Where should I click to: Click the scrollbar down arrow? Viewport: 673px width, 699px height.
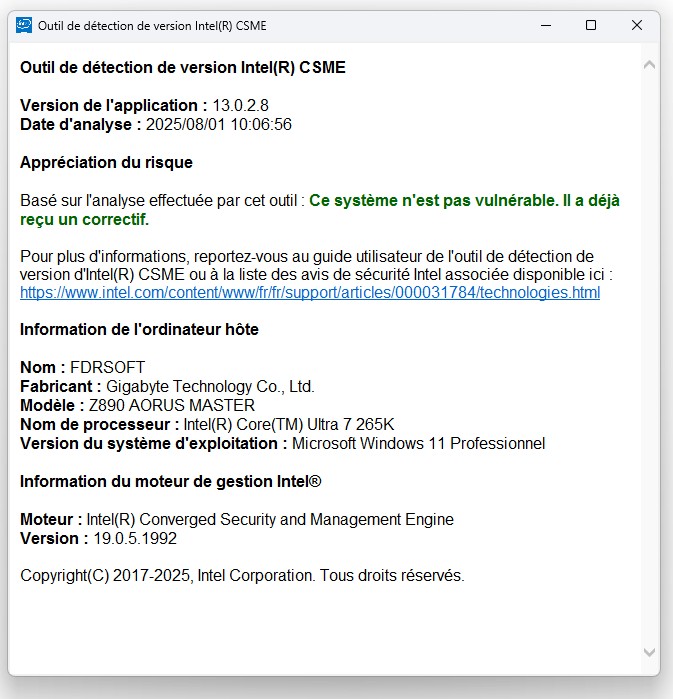pyautogui.click(x=650, y=652)
